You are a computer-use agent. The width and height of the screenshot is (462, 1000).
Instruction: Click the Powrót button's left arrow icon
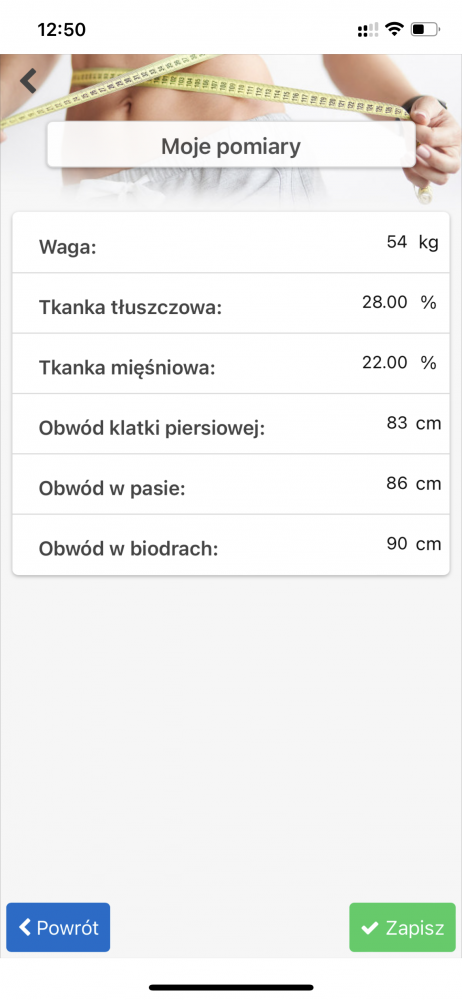pyautogui.click(x=25, y=927)
